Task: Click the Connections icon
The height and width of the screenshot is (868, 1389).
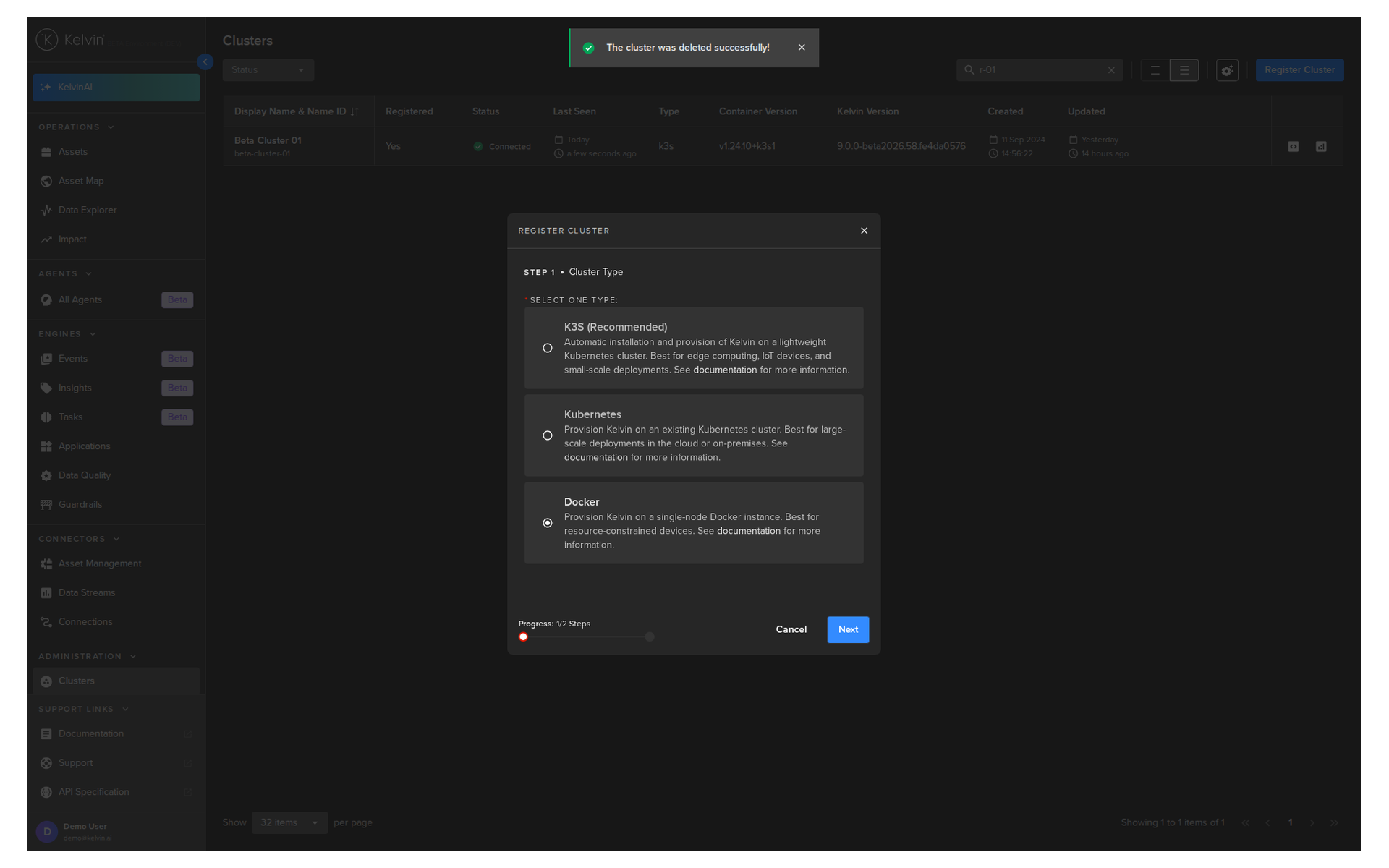Action: click(46, 622)
